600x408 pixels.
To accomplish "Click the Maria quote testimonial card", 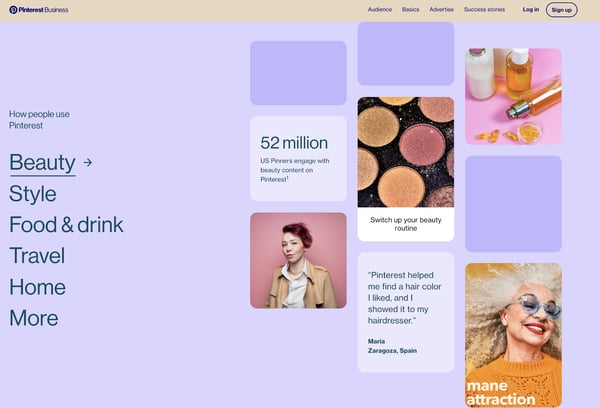I will pyautogui.click(x=406, y=312).
